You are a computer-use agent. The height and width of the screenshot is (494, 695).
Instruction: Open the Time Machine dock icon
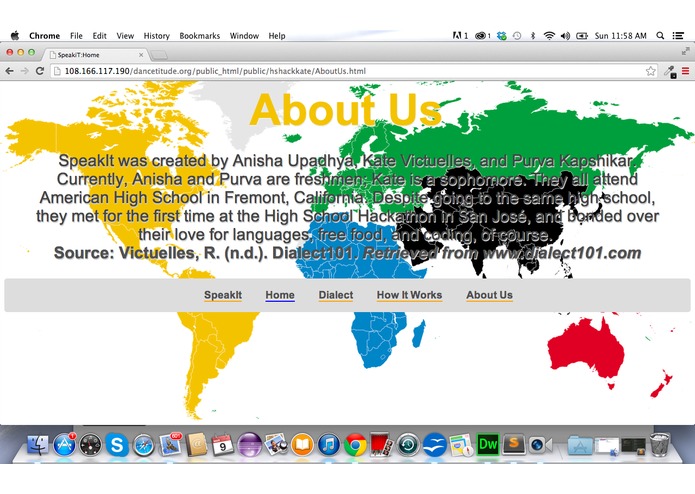(x=408, y=445)
